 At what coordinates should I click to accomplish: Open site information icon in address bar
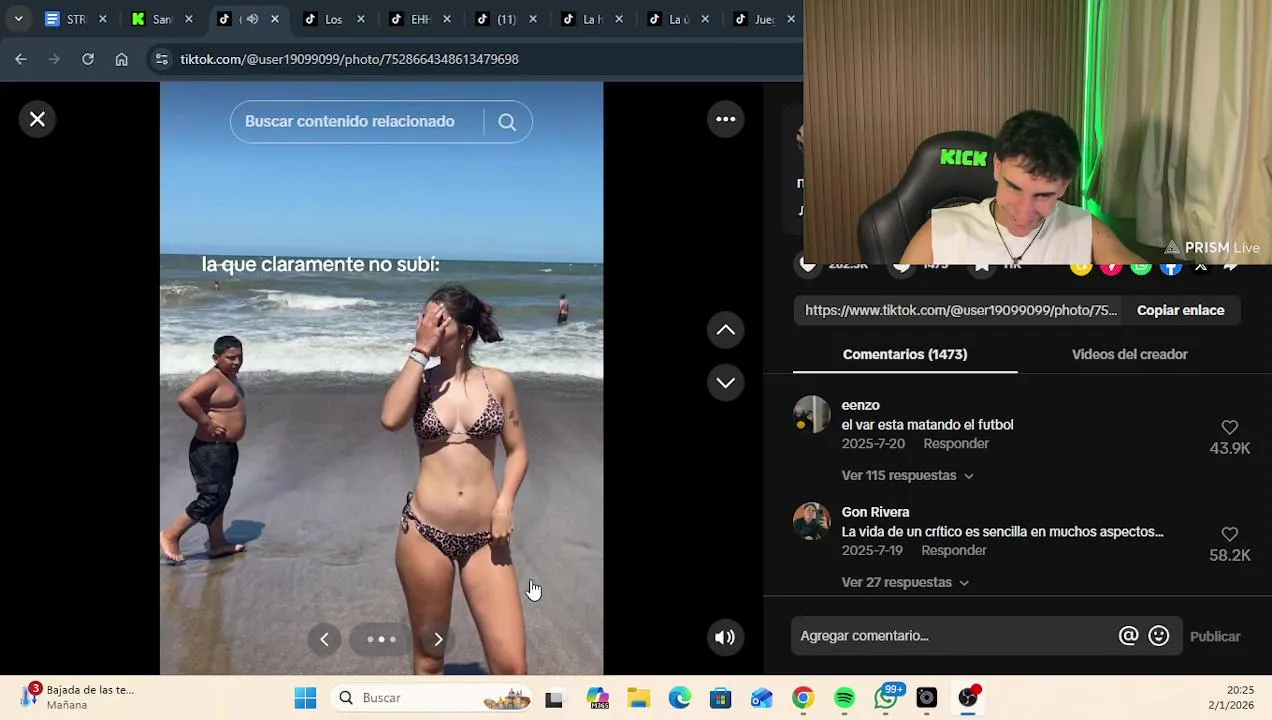(162, 59)
